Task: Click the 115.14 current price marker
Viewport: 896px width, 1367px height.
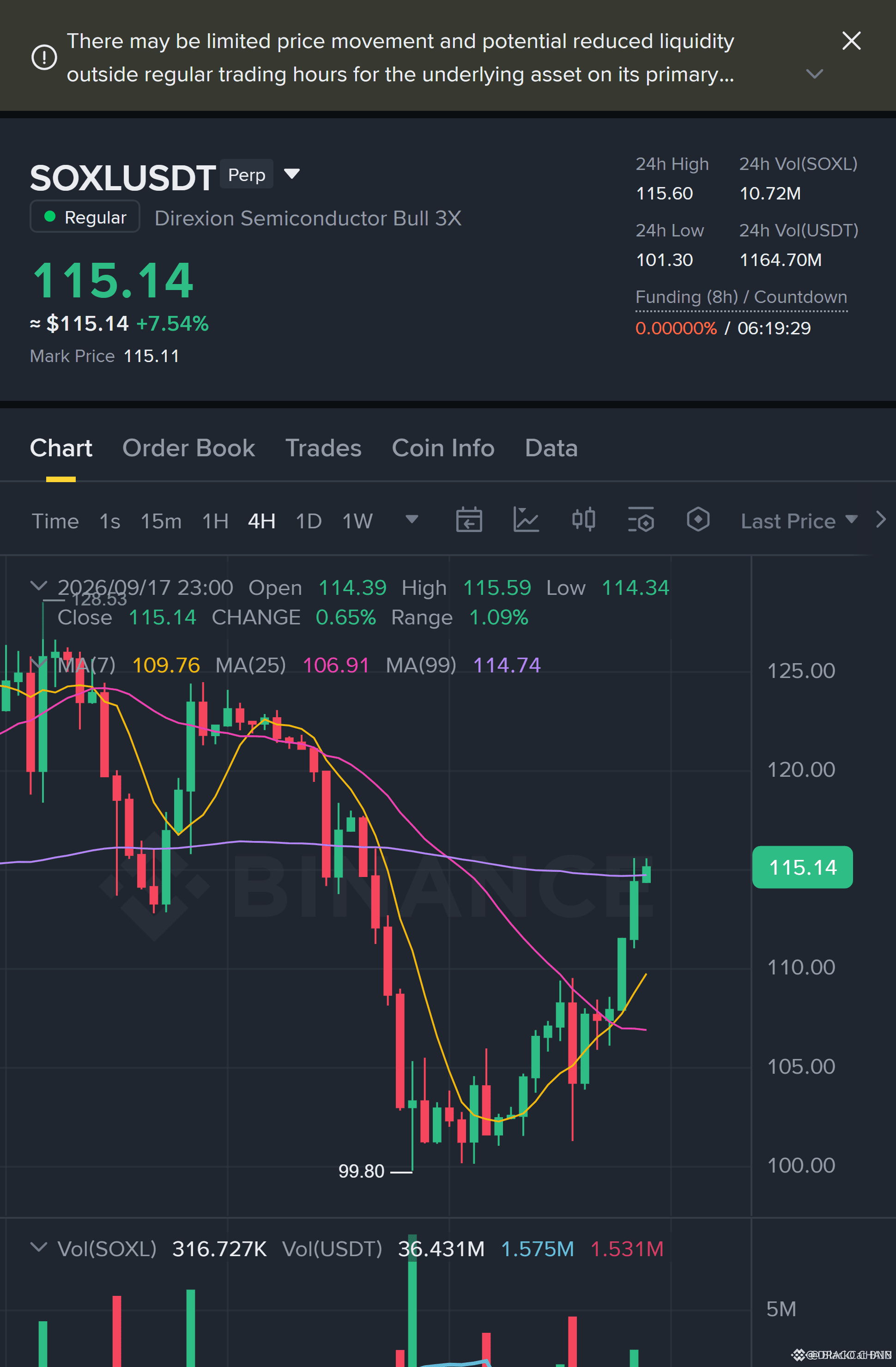Action: (802, 867)
